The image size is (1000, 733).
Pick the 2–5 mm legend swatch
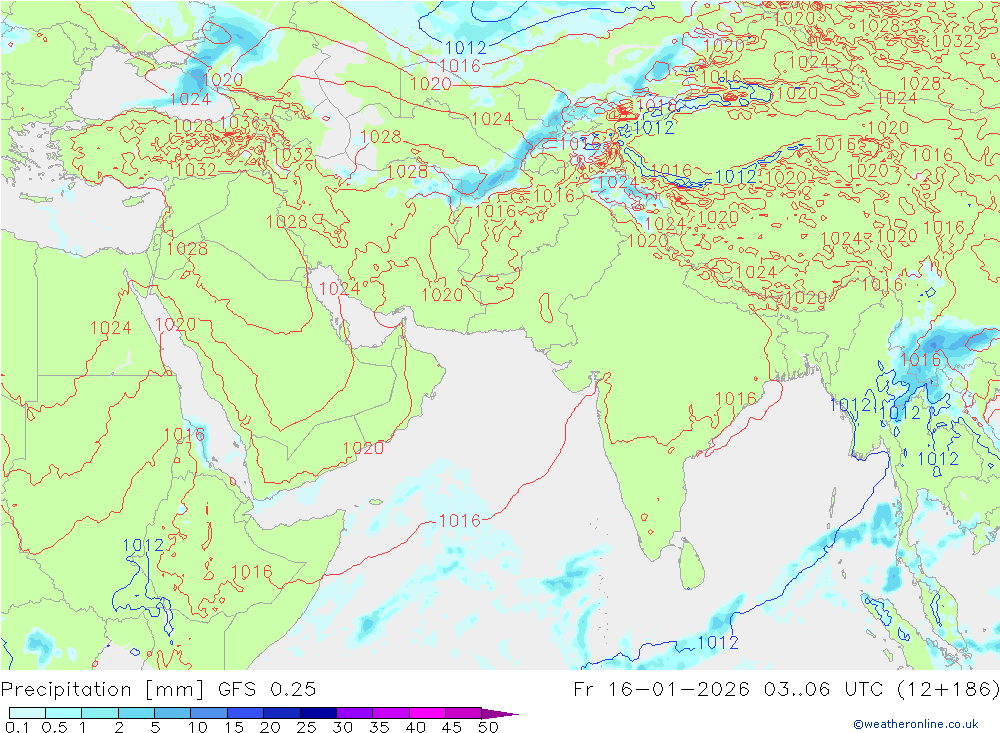(x=136, y=713)
